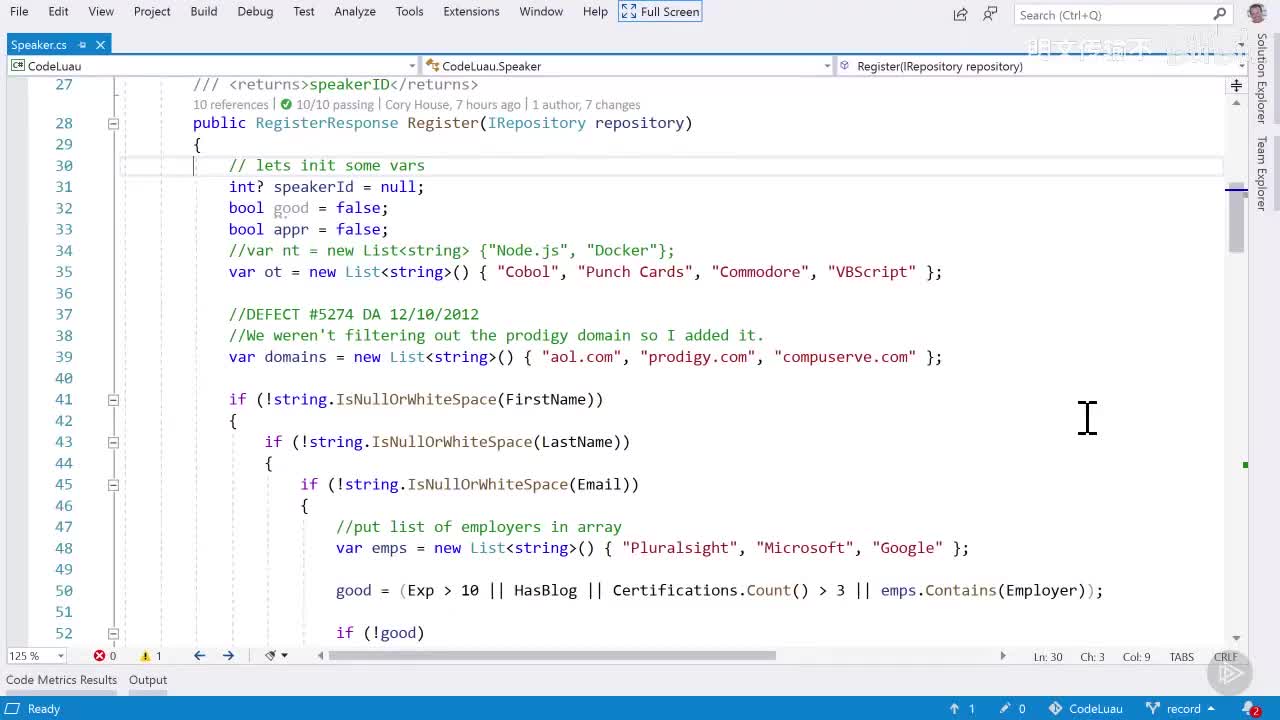Image resolution: width=1280 pixels, height=720 pixels.
Task: Open the Extensions menu
Action: click(471, 11)
